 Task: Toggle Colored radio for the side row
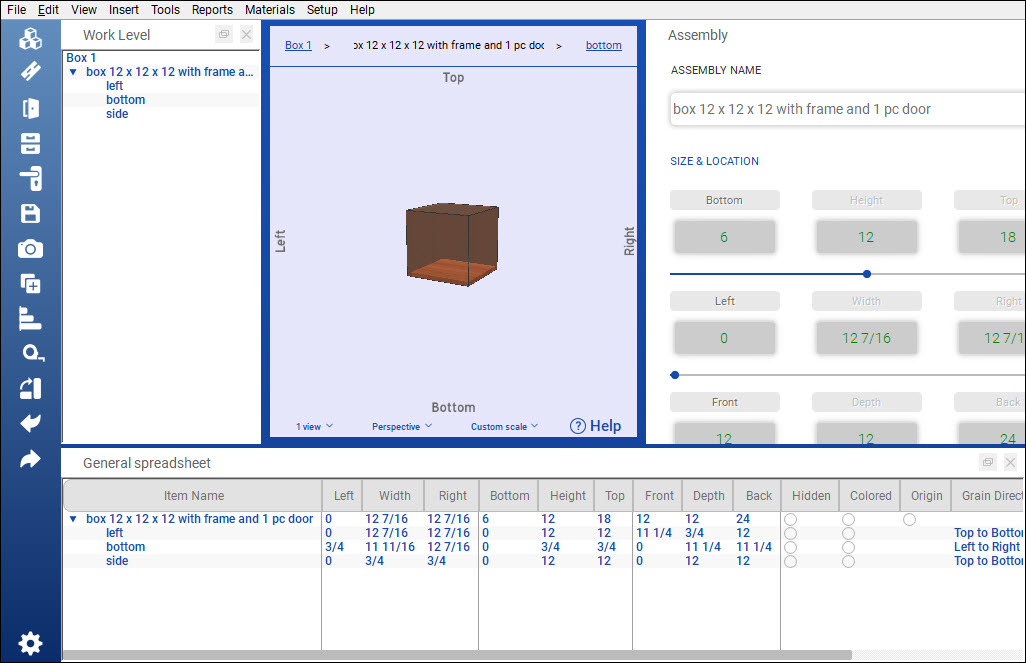[x=848, y=562]
